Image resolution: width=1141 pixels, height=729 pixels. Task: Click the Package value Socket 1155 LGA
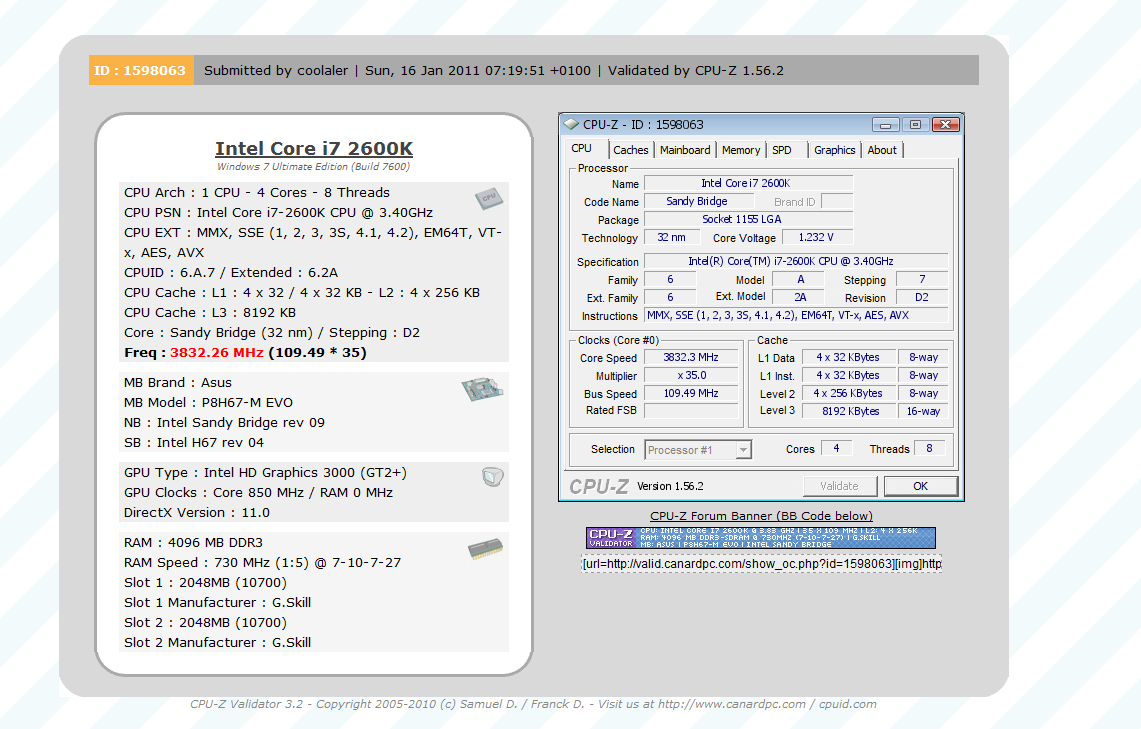tap(748, 219)
